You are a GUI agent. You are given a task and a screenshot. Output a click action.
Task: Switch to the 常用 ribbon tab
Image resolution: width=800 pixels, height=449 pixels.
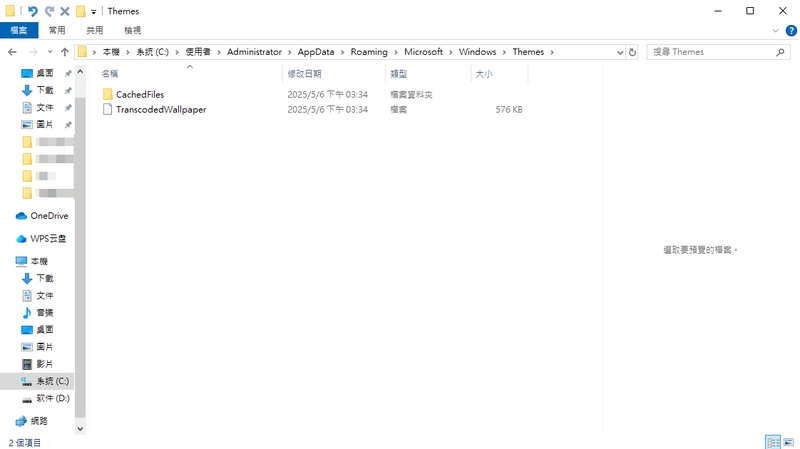point(57,30)
